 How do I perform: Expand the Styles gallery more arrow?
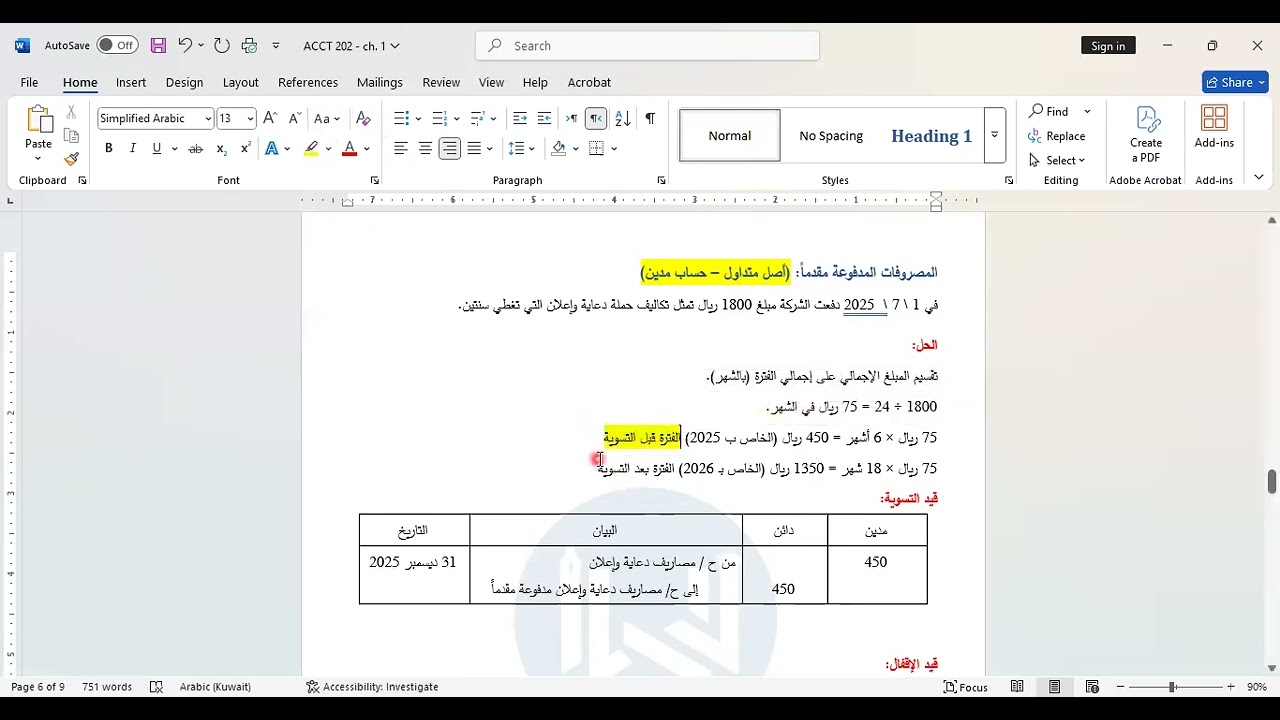pyautogui.click(x=994, y=135)
